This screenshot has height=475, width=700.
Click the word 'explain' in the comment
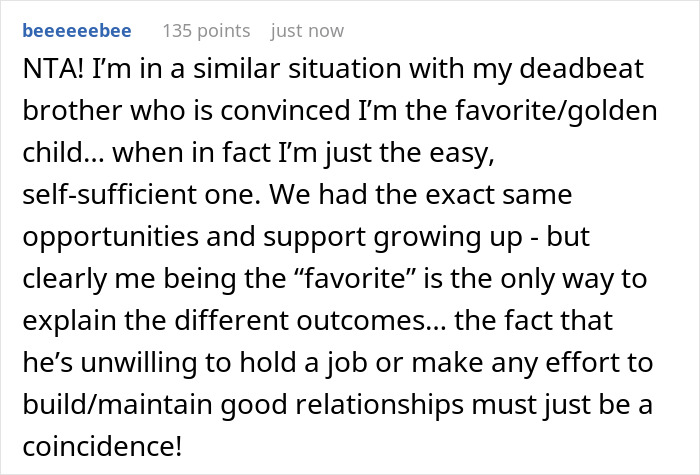tap(69, 321)
